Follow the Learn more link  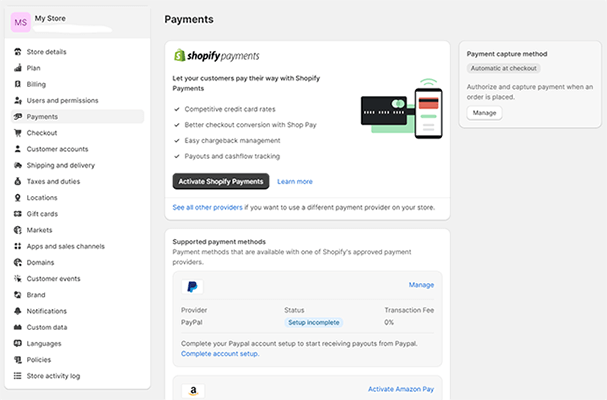pos(295,181)
